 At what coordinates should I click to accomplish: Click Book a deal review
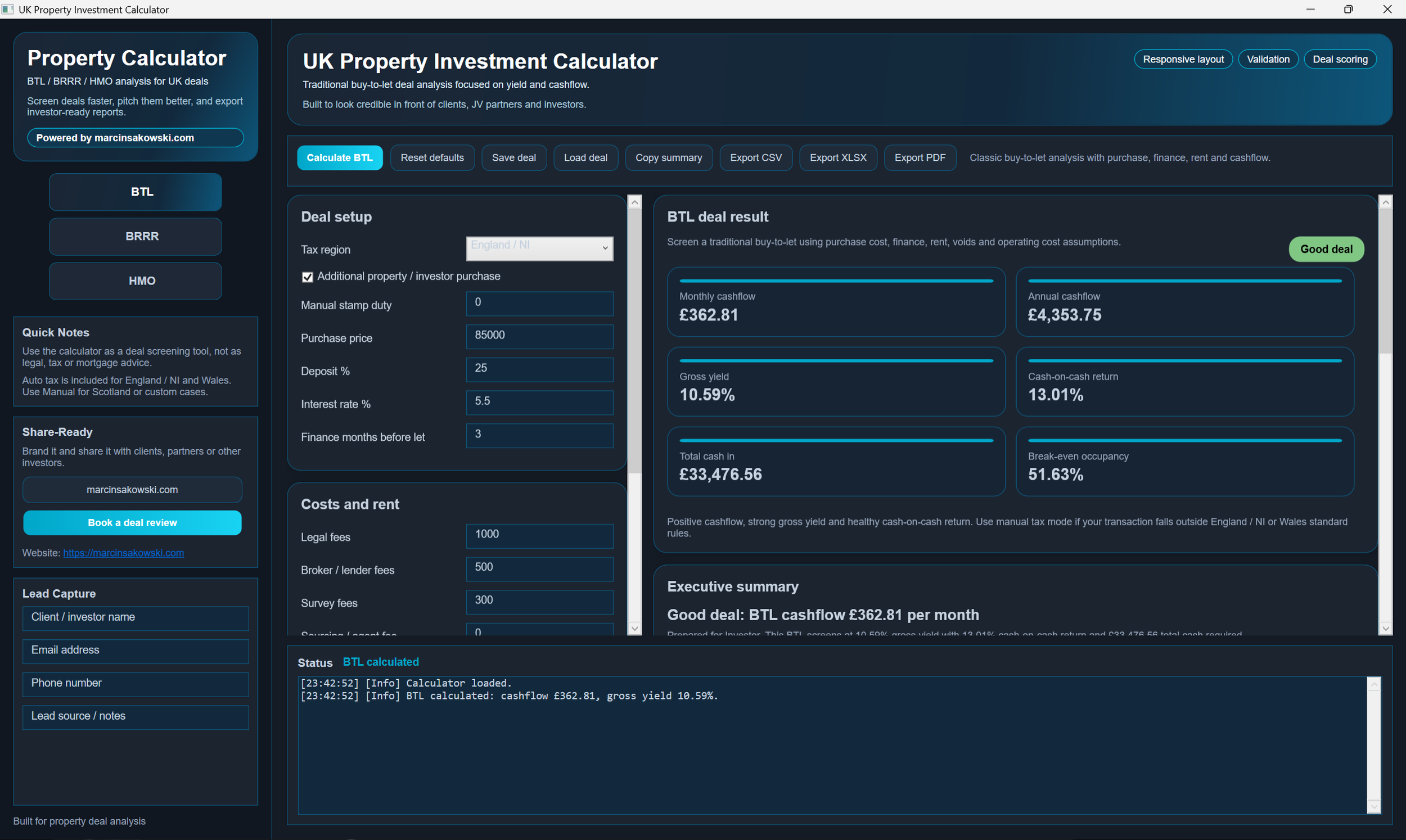[x=132, y=522]
